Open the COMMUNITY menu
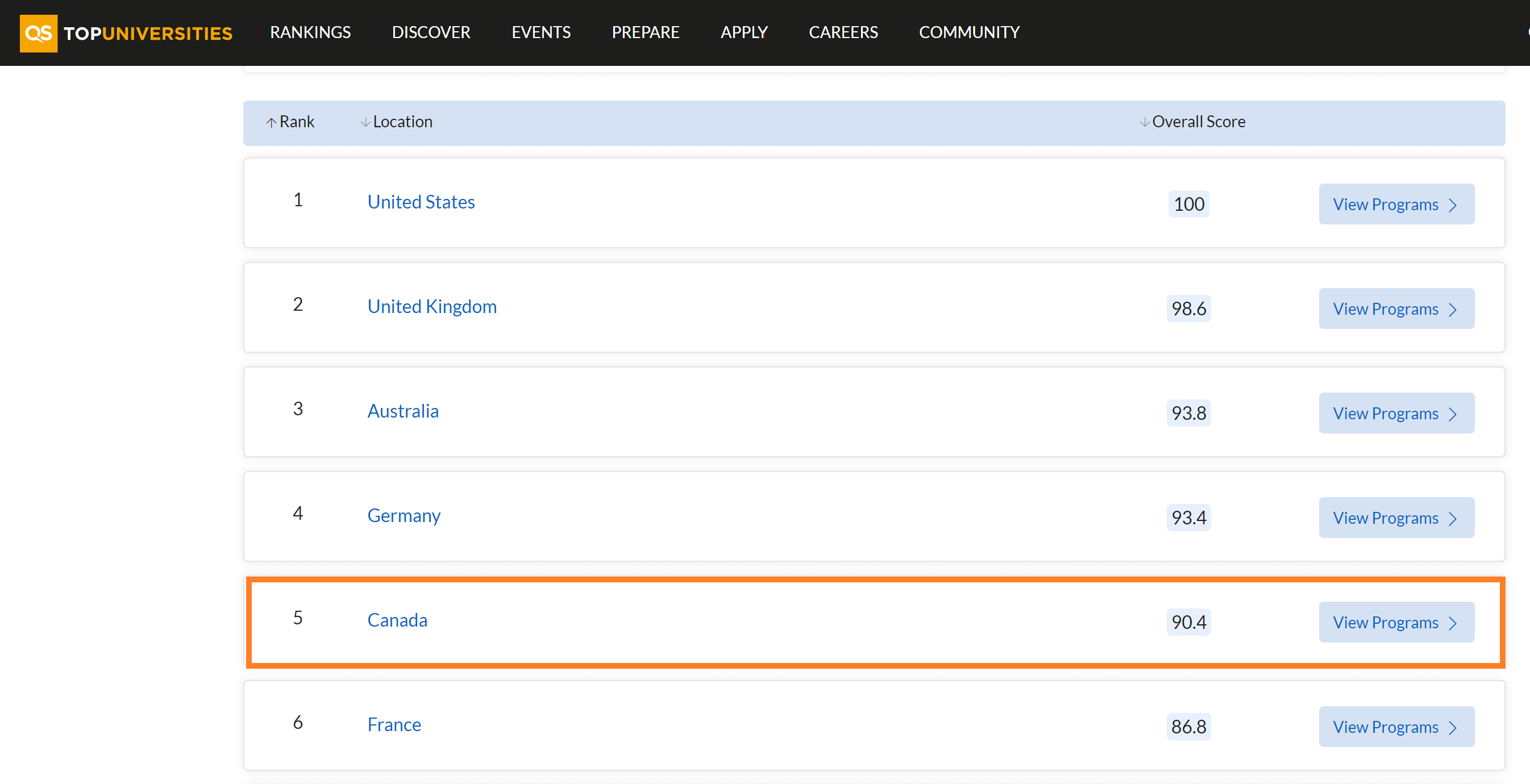1530x784 pixels. click(x=968, y=32)
